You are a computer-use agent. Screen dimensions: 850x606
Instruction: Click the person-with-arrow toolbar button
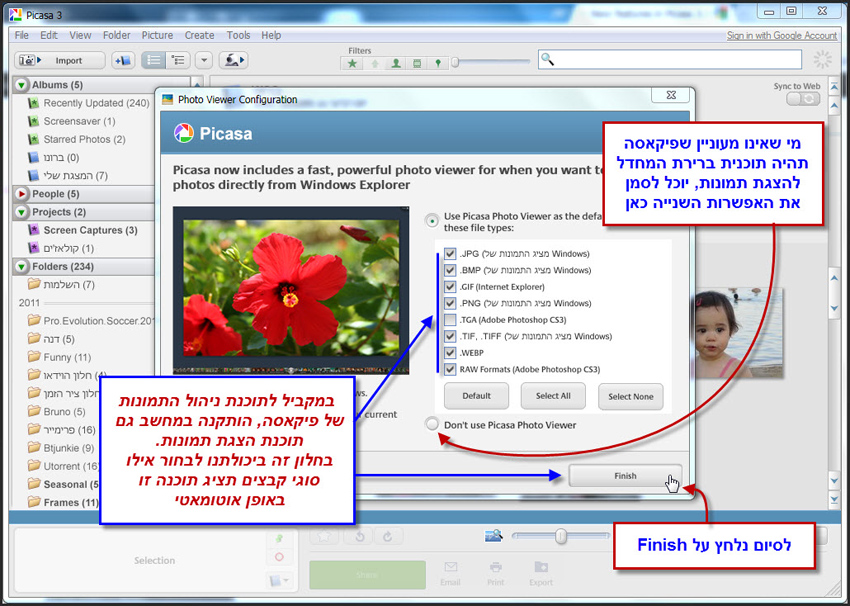(233, 60)
